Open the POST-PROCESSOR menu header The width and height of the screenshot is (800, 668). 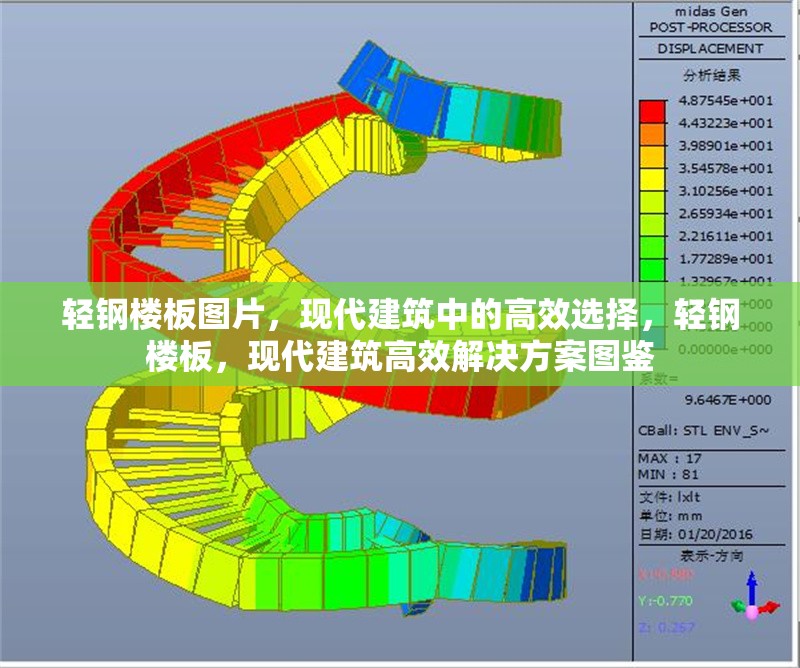(x=712, y=27)
